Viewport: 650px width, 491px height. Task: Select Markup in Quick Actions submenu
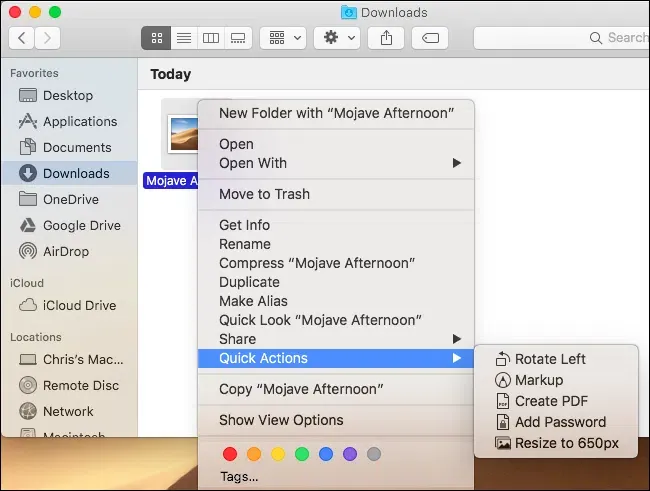point(538,380)
